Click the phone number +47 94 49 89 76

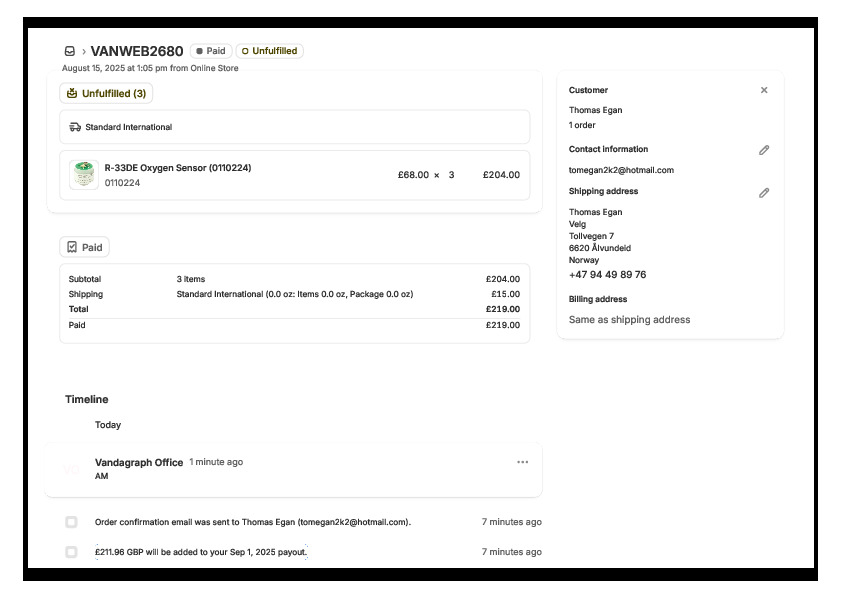click(x=607, y=275)
